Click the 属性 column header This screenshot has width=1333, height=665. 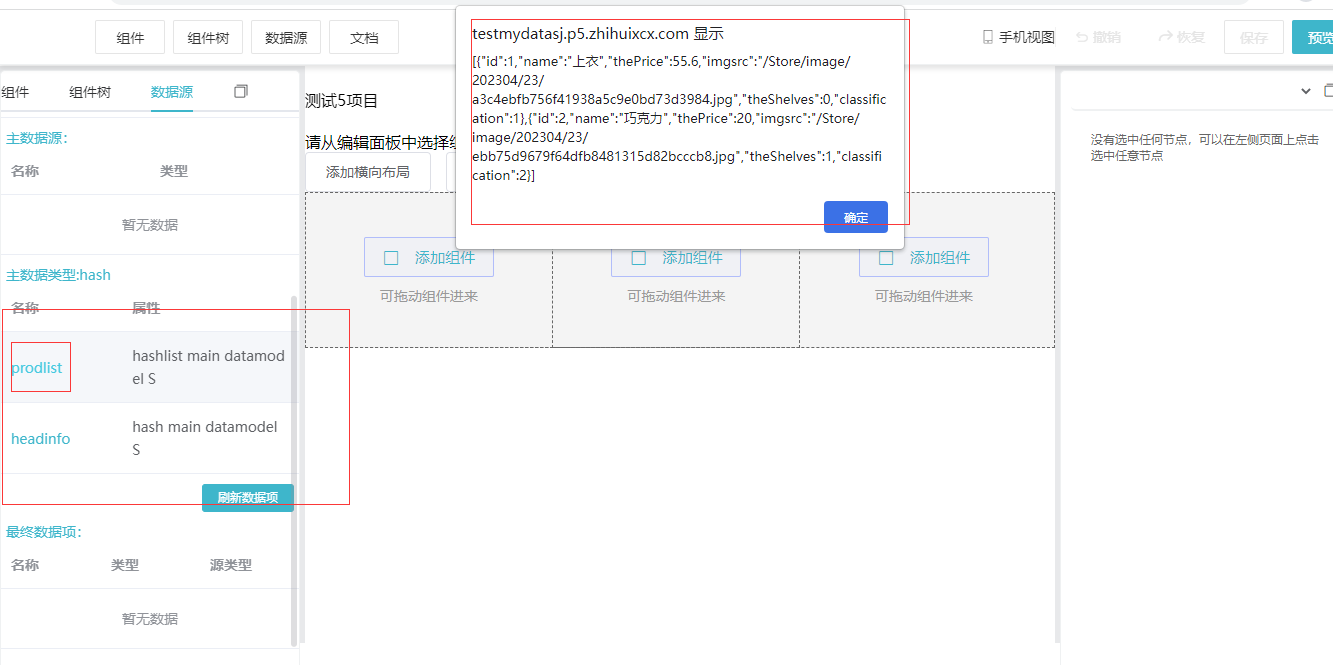(146, 308)
